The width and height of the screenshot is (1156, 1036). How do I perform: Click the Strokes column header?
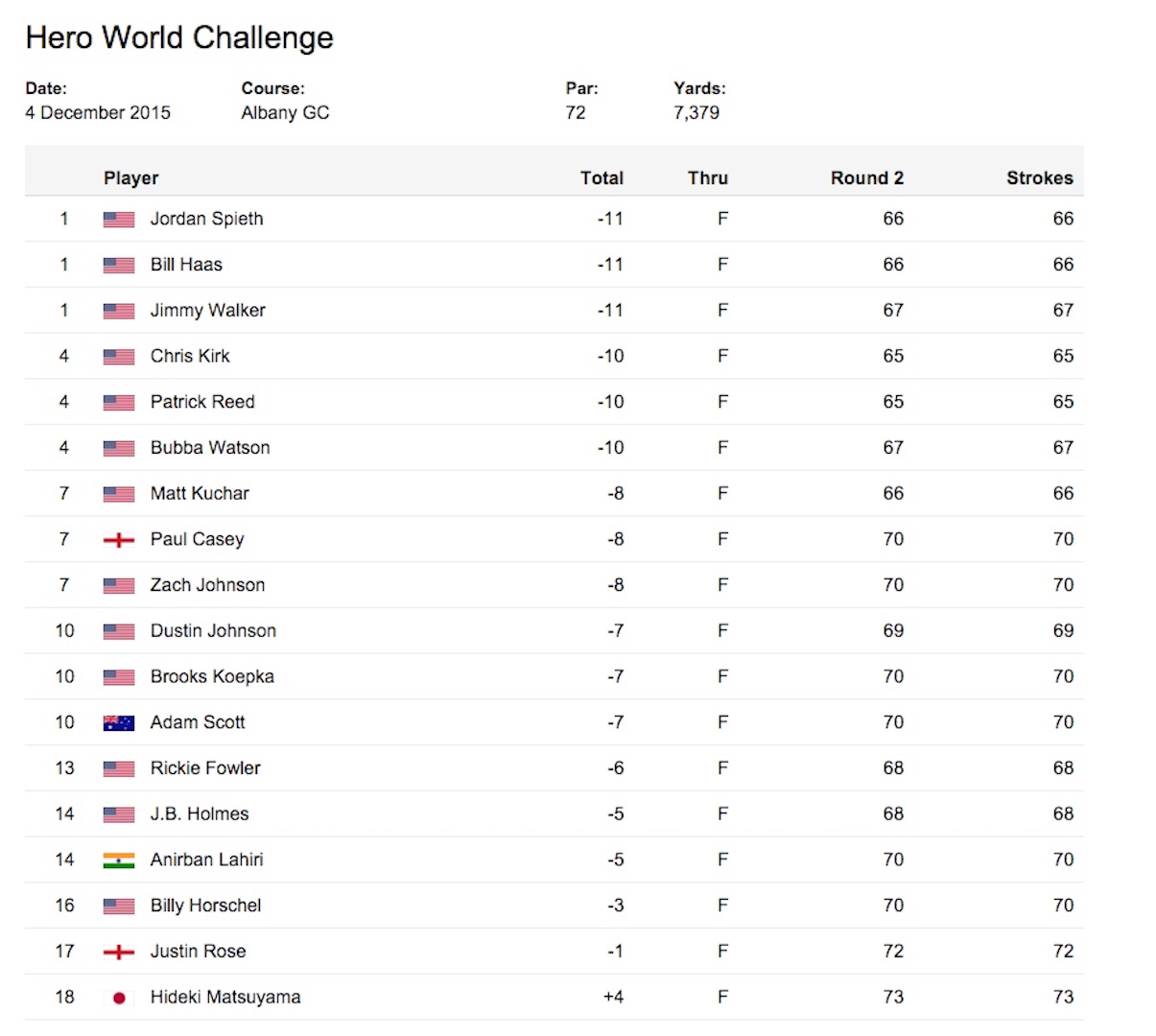pos(1039,178)
